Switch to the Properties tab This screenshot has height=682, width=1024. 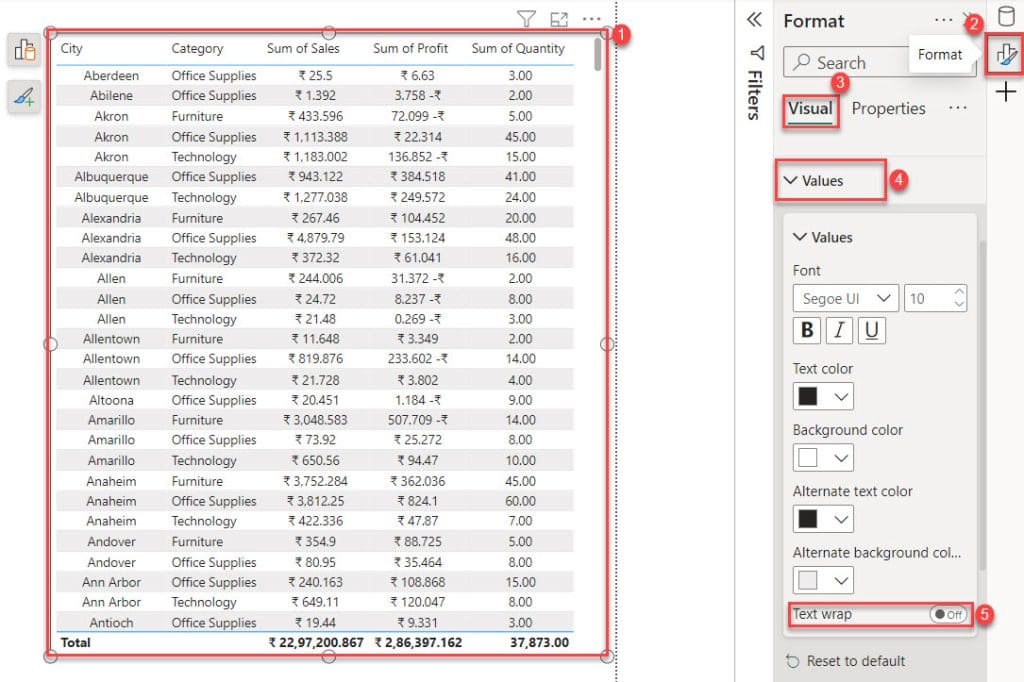coord(888,108)
